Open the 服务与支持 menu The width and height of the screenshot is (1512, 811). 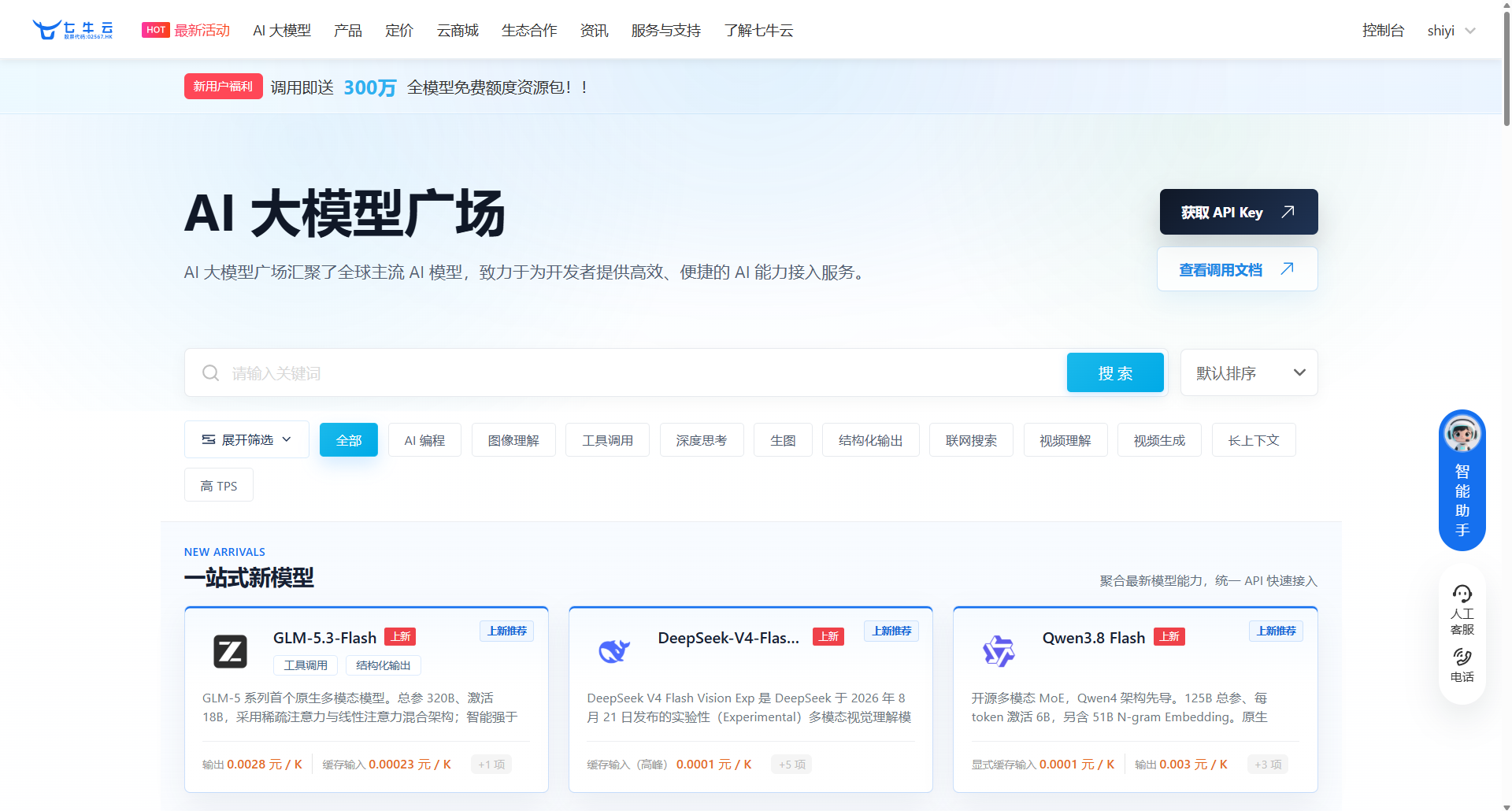pyautogui.click(x=666, y=30)
